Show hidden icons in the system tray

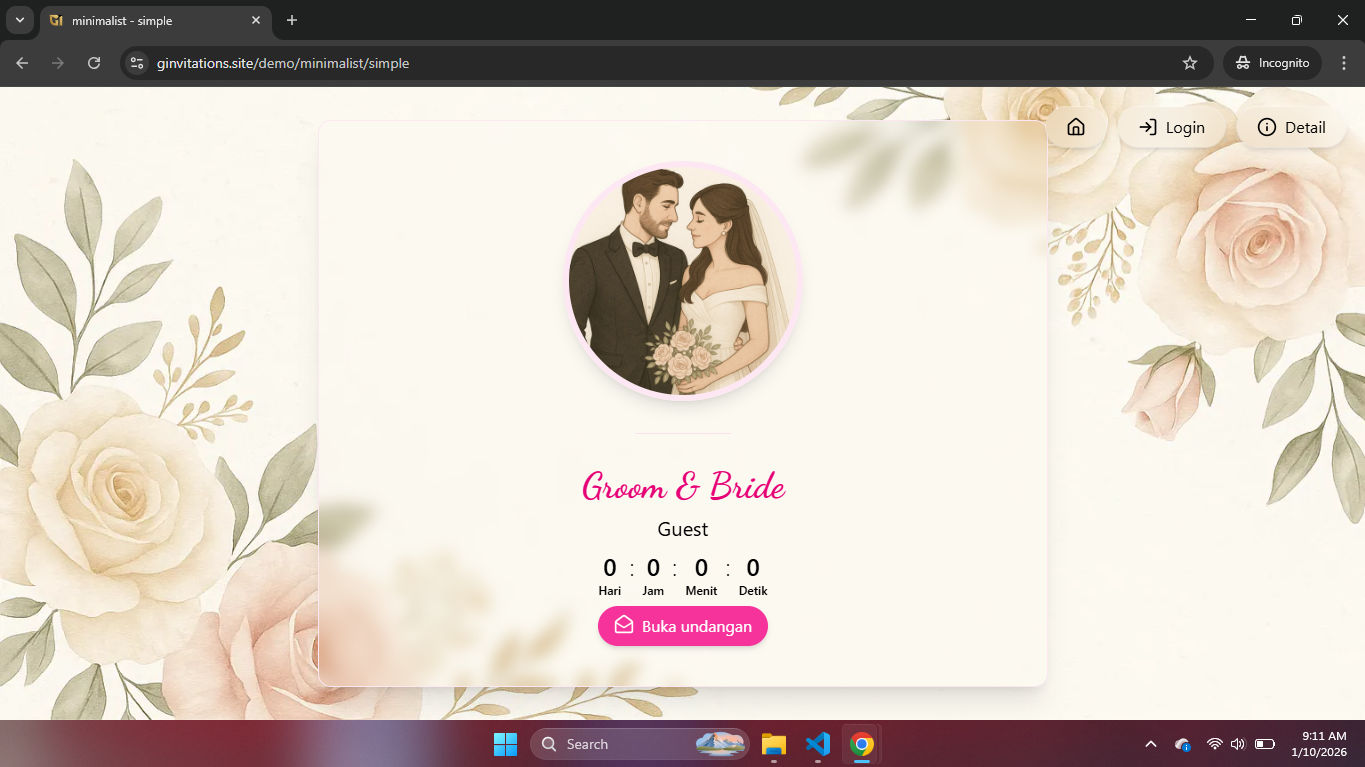coord(1150,743)
